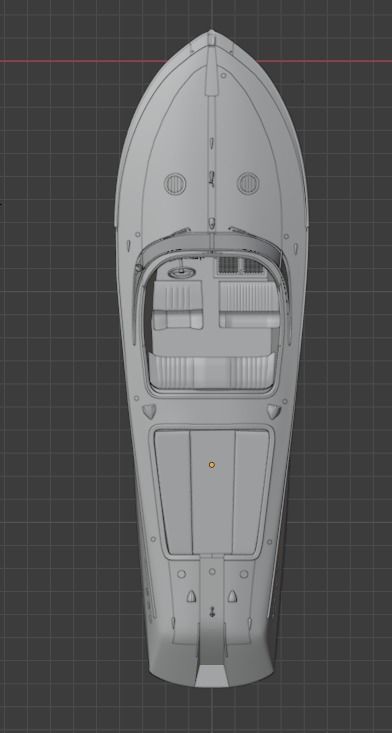The image size is (392, 733).
Task: Select the left panel of rear sunpad
Action: coord(173,492)
